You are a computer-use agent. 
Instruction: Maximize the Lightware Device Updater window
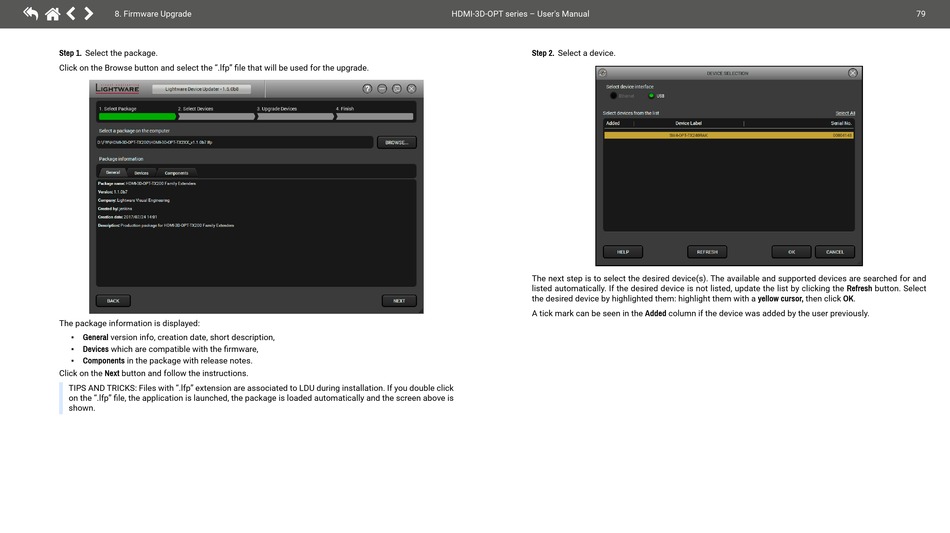[397, 88]
